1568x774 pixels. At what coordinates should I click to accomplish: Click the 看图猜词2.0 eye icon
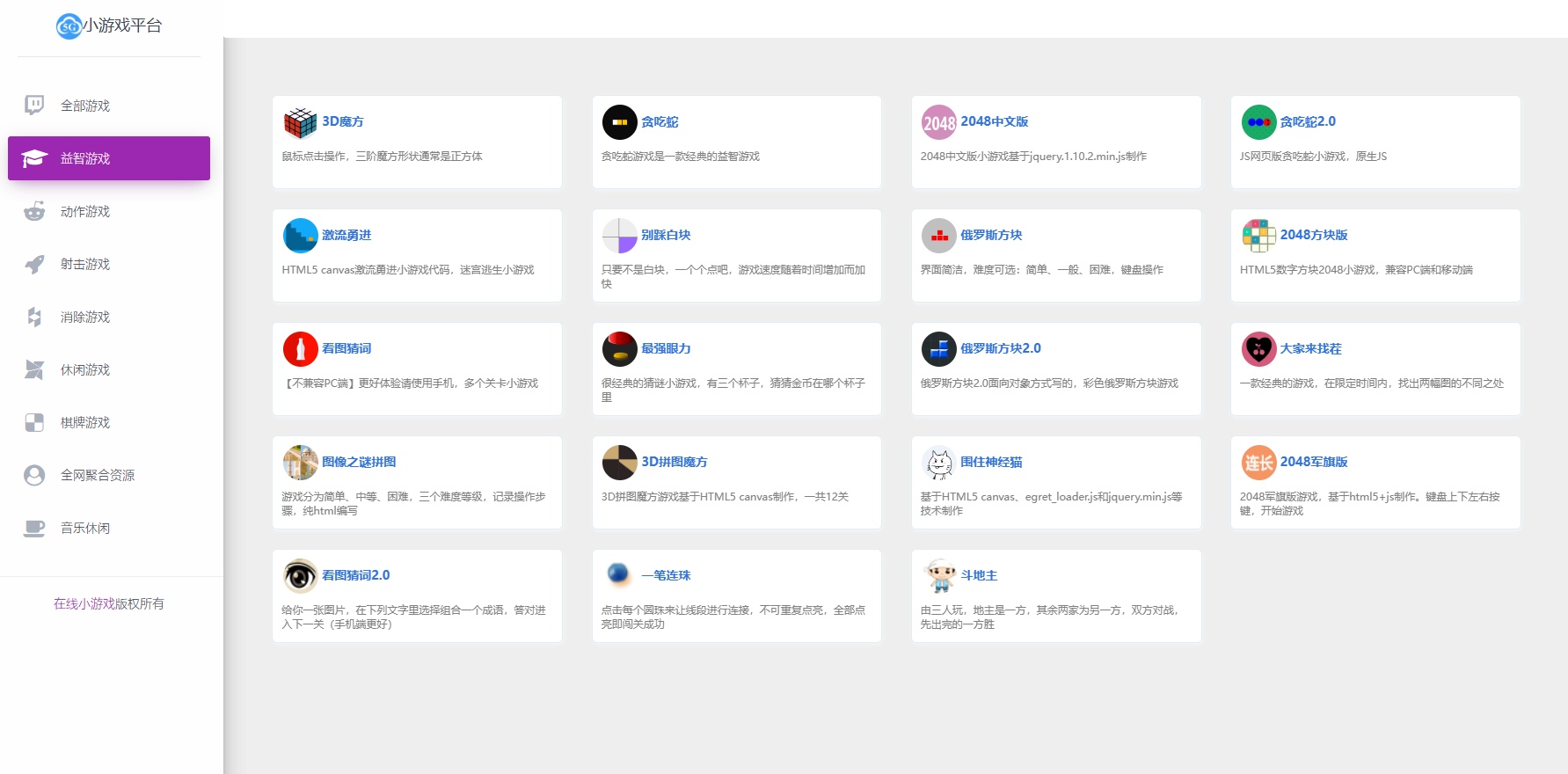coord(300,576)
